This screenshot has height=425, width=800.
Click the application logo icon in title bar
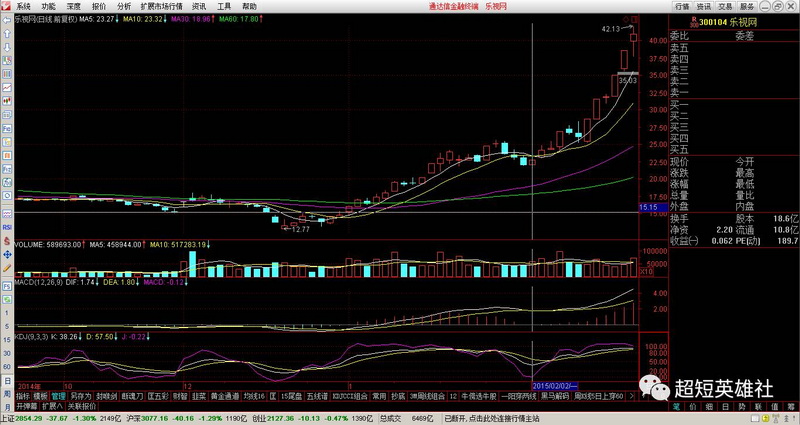[6, 5]
